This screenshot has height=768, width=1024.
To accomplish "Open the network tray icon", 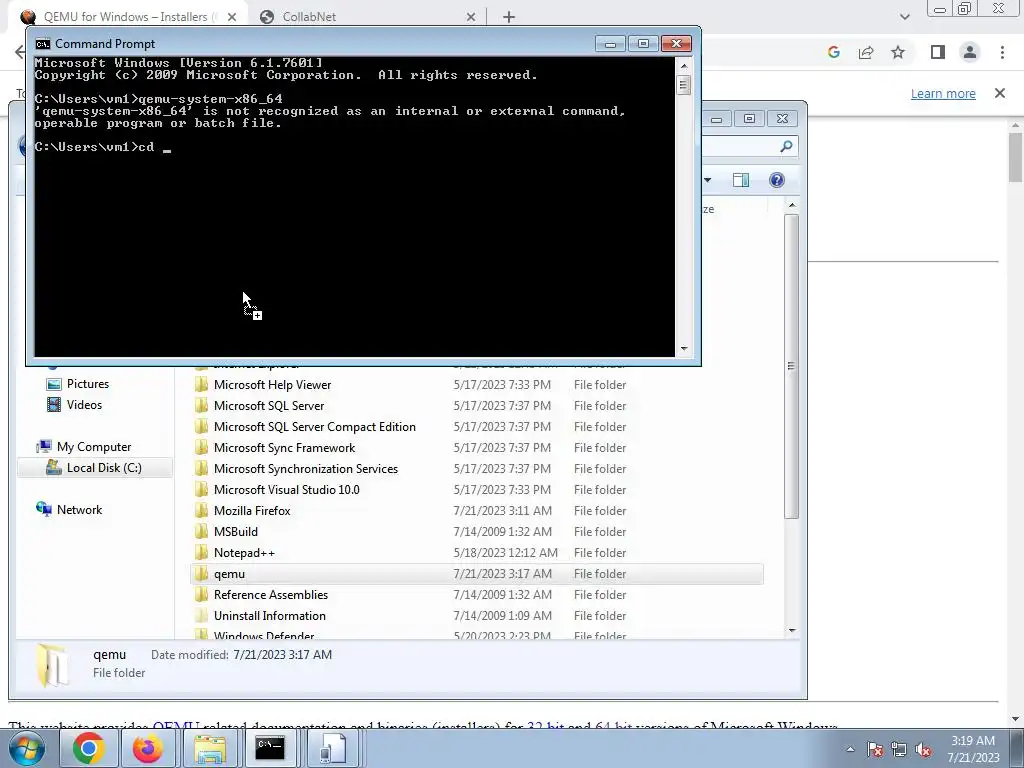I will coord(899,750).
